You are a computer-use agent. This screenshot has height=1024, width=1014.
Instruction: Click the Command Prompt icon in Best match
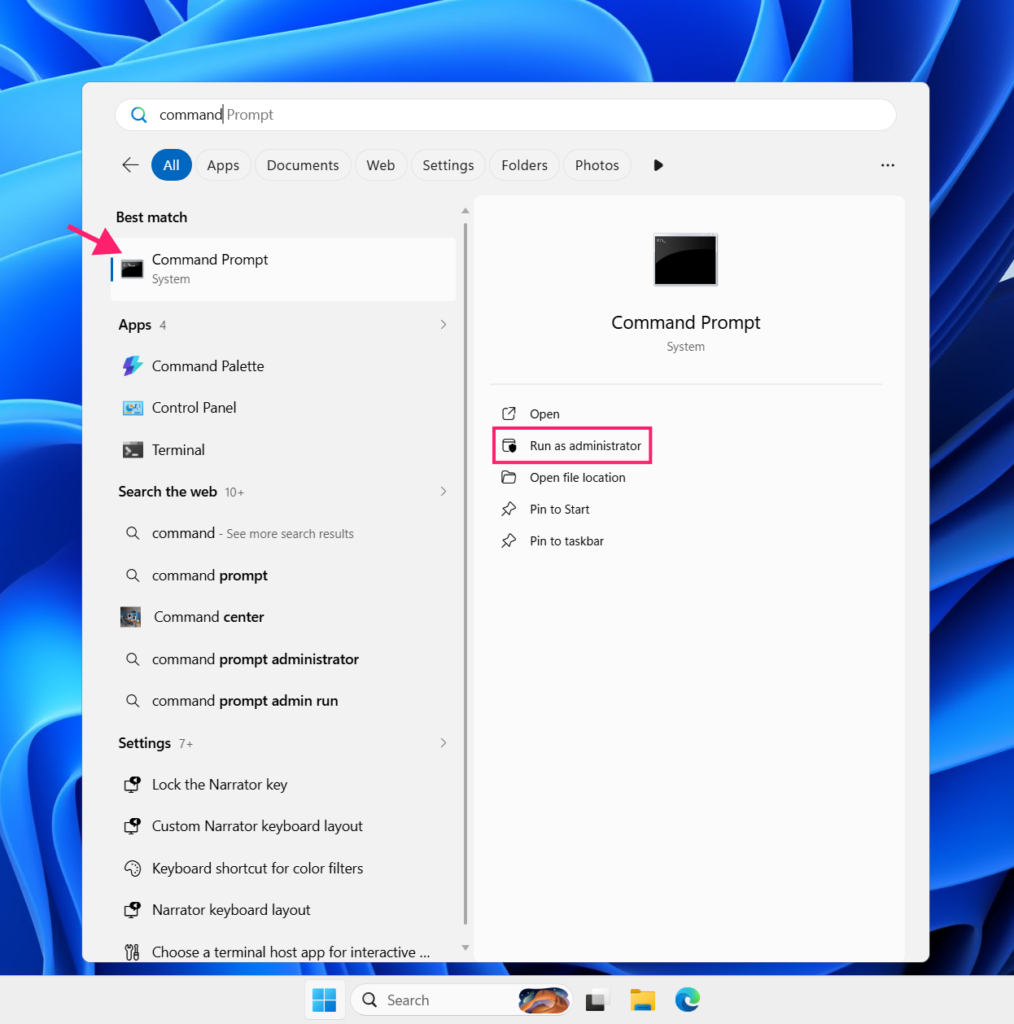[132, 269]
